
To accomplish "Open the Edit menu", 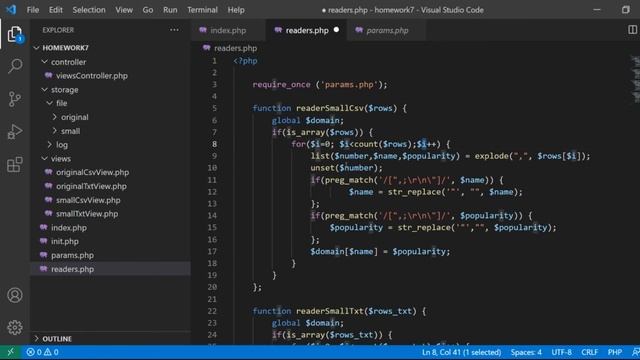I will tap(56, 10).
